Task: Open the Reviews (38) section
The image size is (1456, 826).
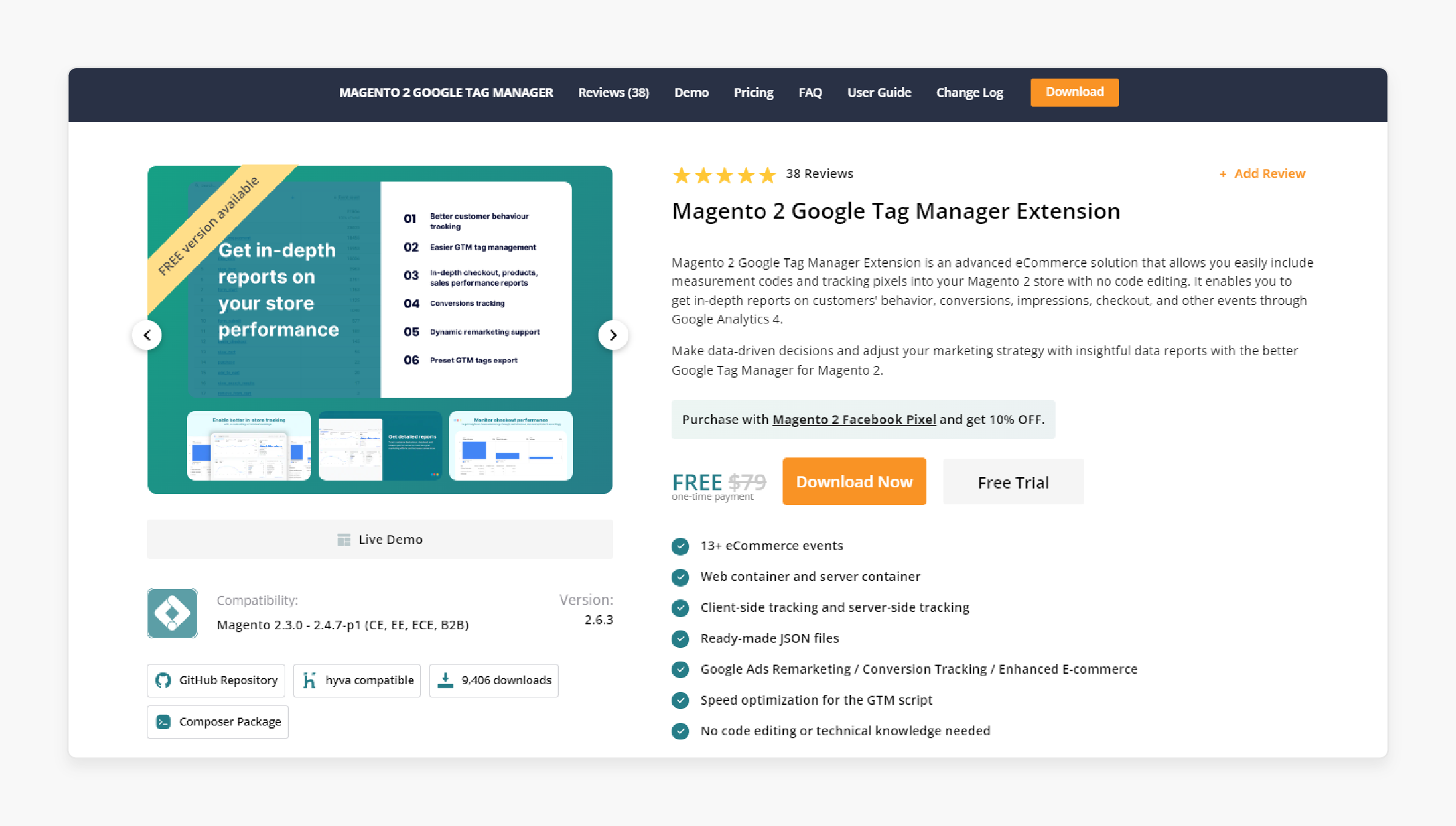Action: pos(613,93)
